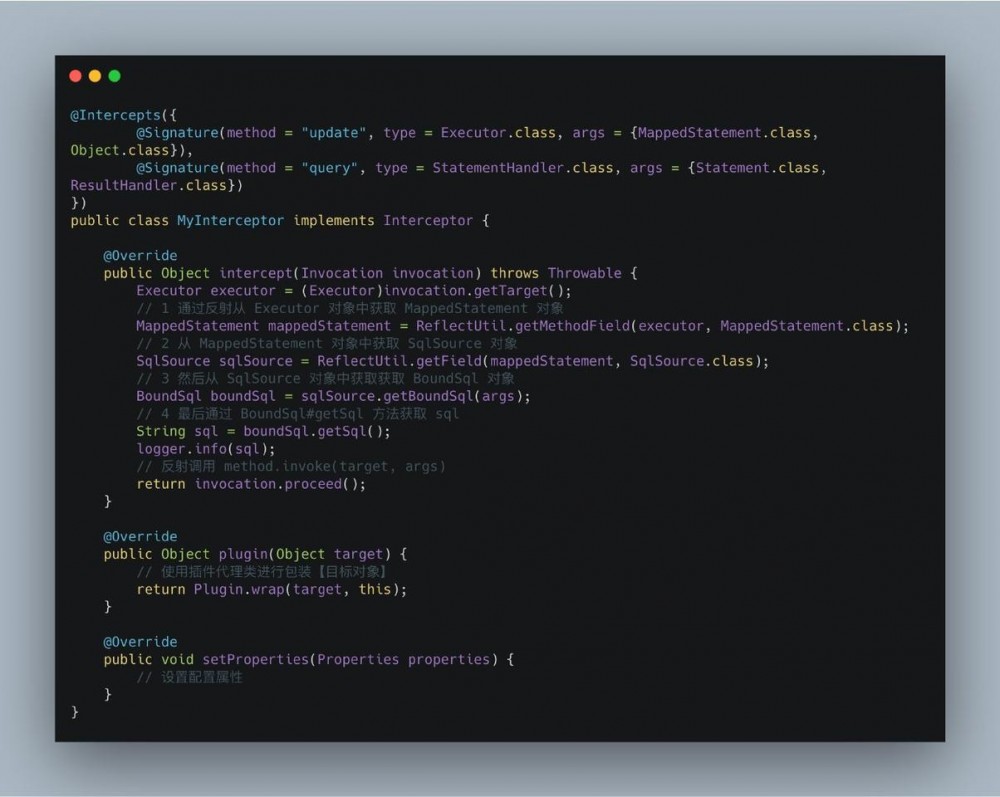Click 'Properties properties' parameter
The width and height of the screenshot is (1000, 797).
[x=403, y=659]
